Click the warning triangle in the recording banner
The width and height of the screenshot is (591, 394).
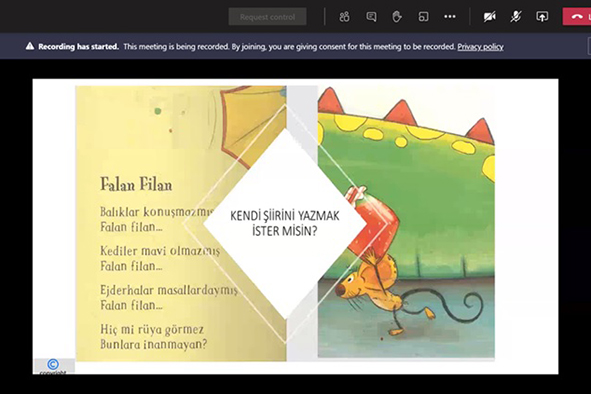click(30, 46)
